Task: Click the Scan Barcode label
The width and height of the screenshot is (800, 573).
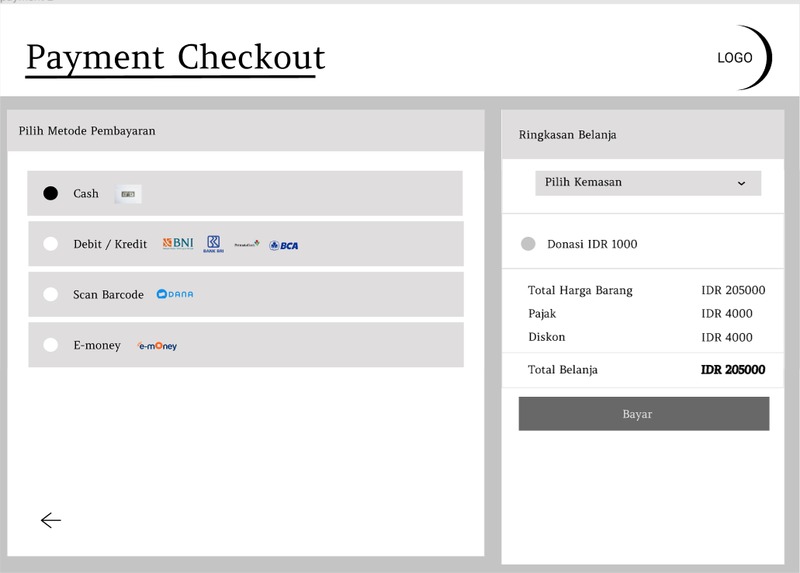Action: (108, 295)
